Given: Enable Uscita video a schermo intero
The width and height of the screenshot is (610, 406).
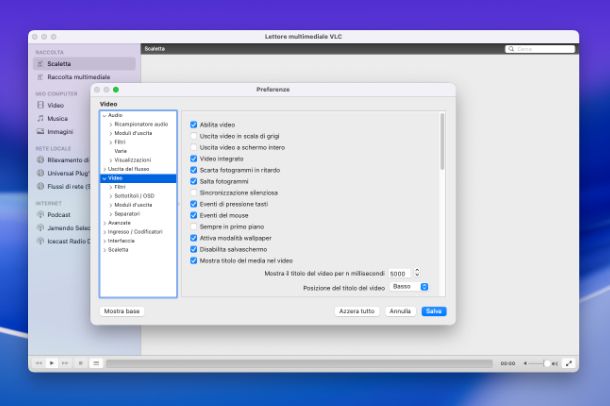Looking at the screenshot, I should 193,147.
